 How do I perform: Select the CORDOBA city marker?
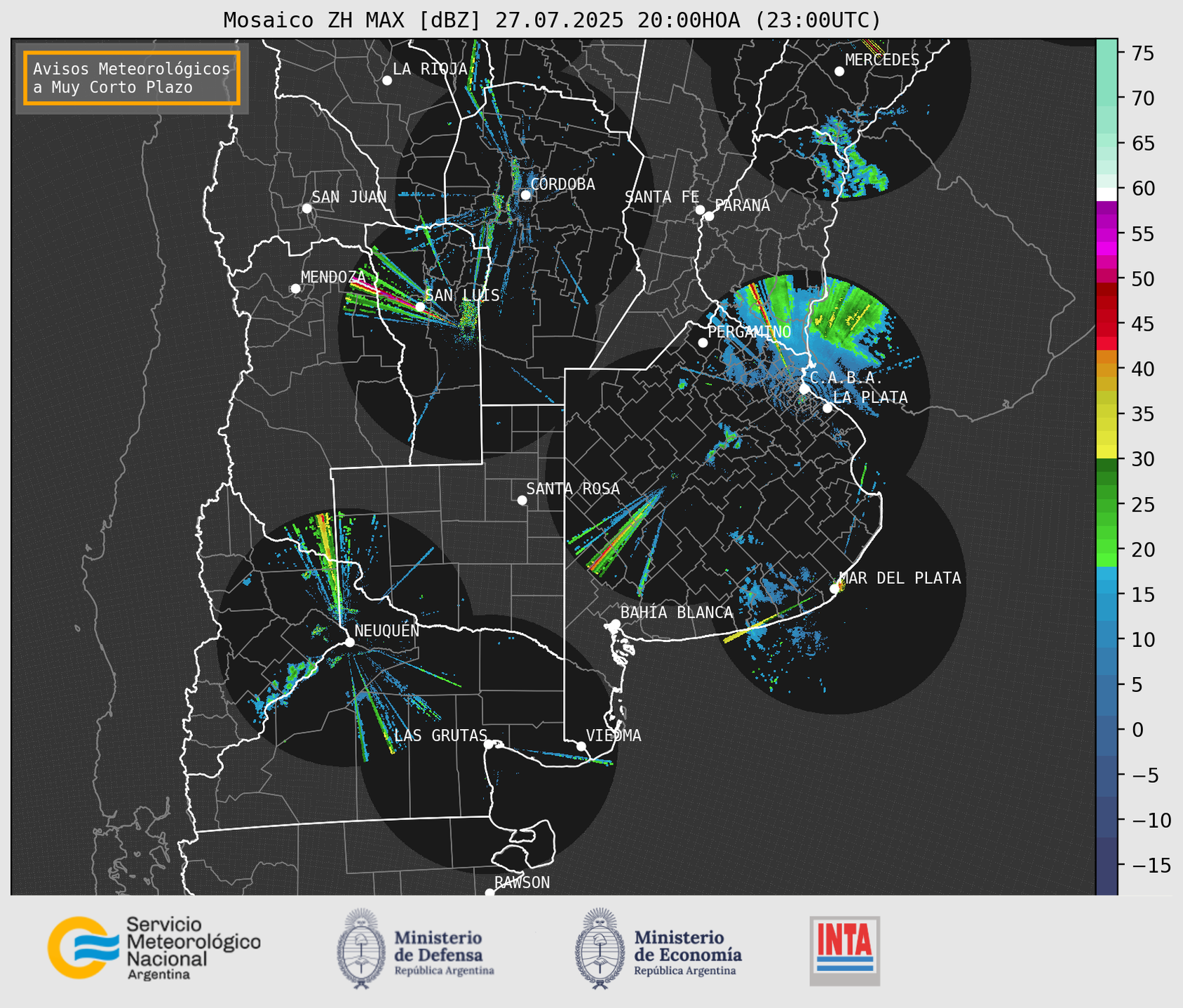point(525,195)
